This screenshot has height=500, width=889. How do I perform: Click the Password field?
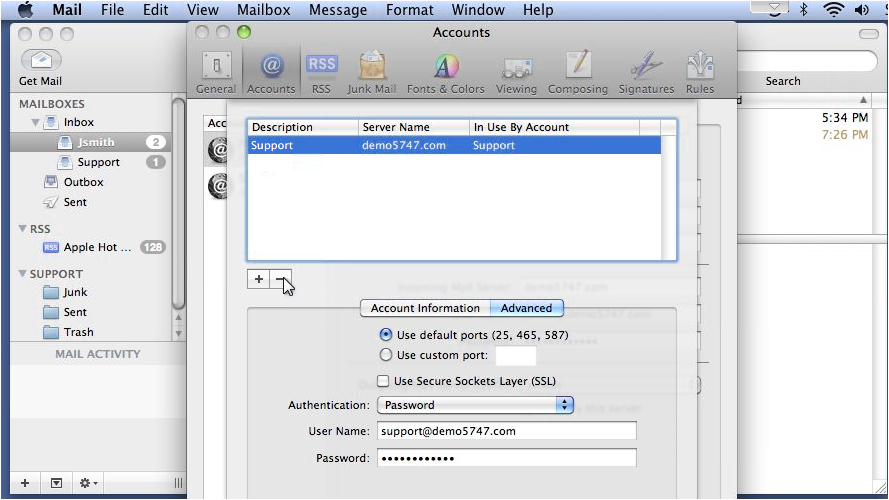click(x=506, y=458)
